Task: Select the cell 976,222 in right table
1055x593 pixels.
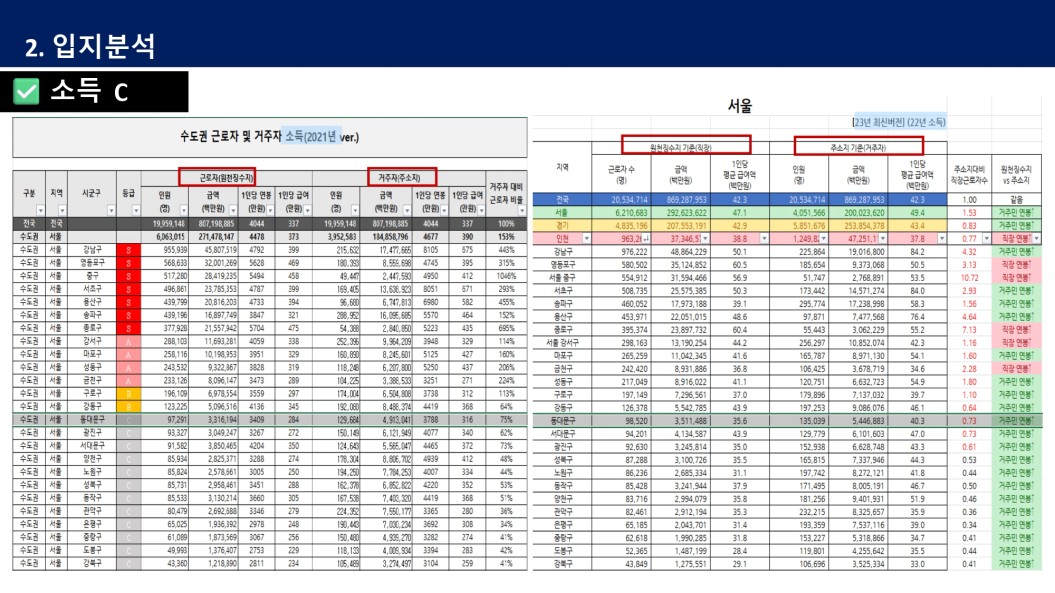Action: click(x=622, y=252)
